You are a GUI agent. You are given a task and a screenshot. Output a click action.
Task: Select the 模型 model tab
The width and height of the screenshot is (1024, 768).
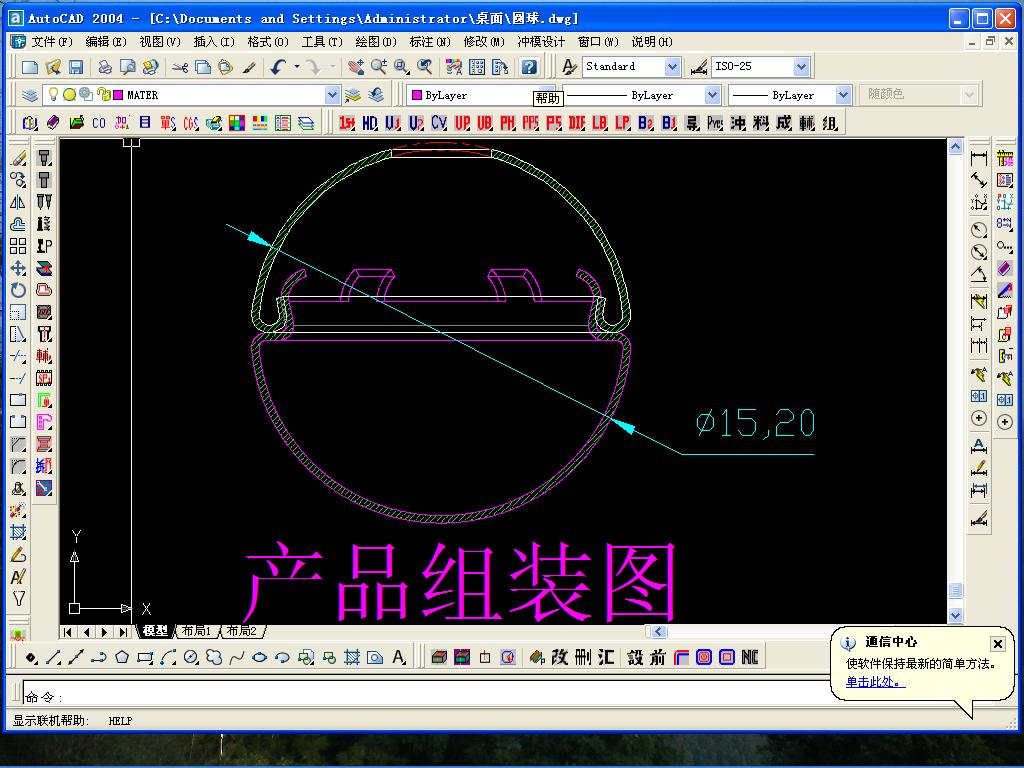click(155, 632)
